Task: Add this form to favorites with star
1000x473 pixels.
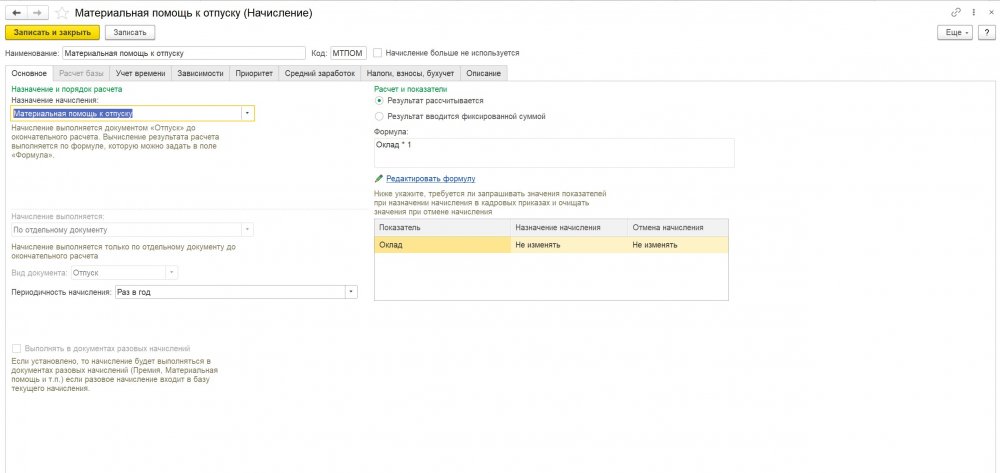Action: (64, 13)
